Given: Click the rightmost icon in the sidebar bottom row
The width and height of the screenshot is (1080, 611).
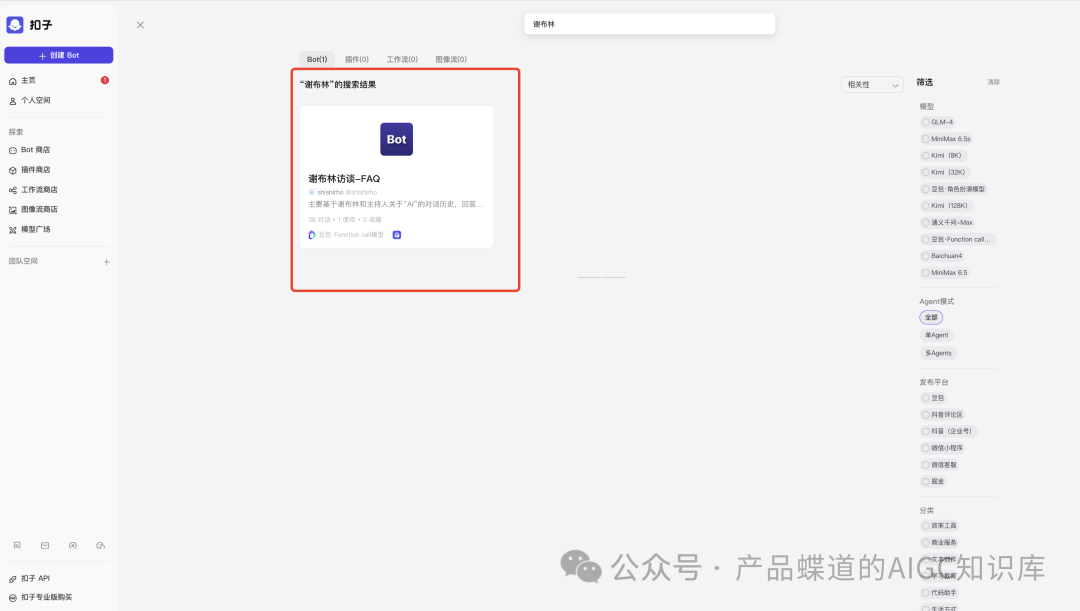Looking at the screenshot, I should point(101,546).
